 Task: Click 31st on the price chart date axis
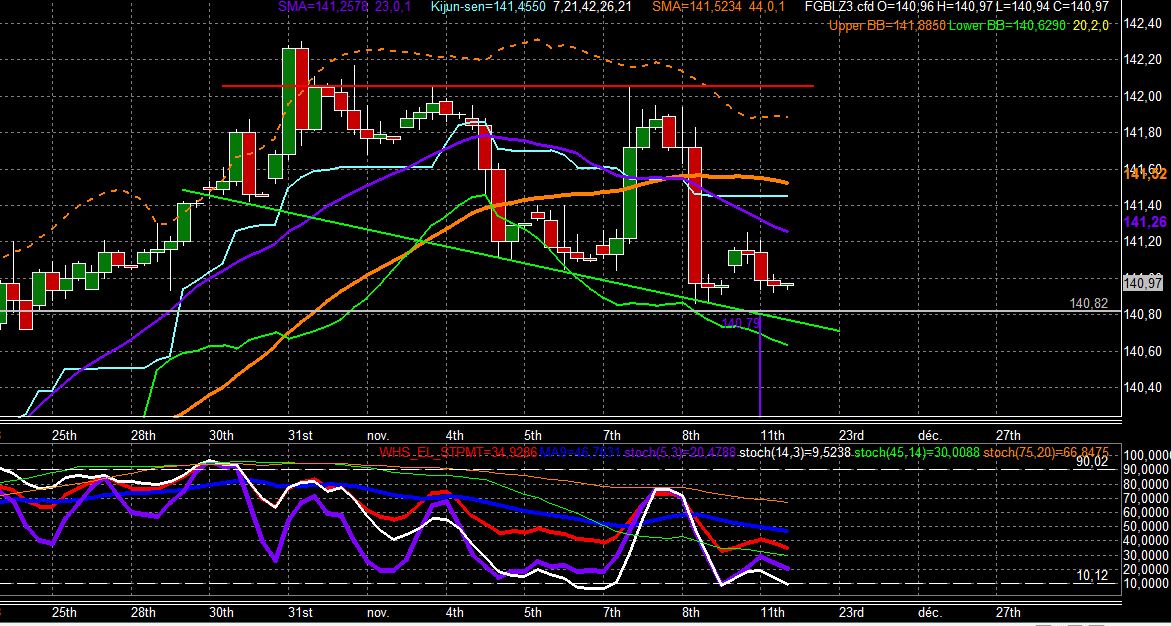coord(300,436)
